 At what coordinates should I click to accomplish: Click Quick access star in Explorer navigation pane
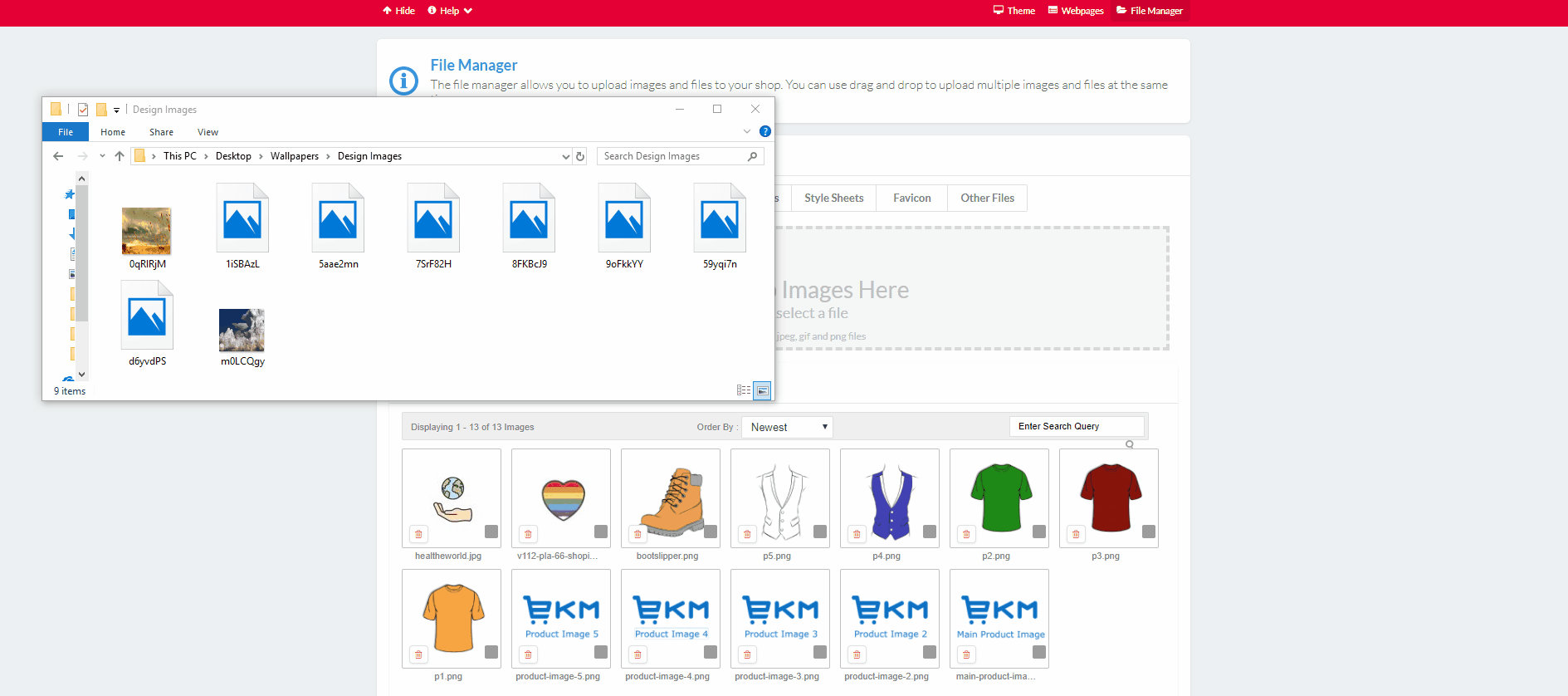[70, 194]
